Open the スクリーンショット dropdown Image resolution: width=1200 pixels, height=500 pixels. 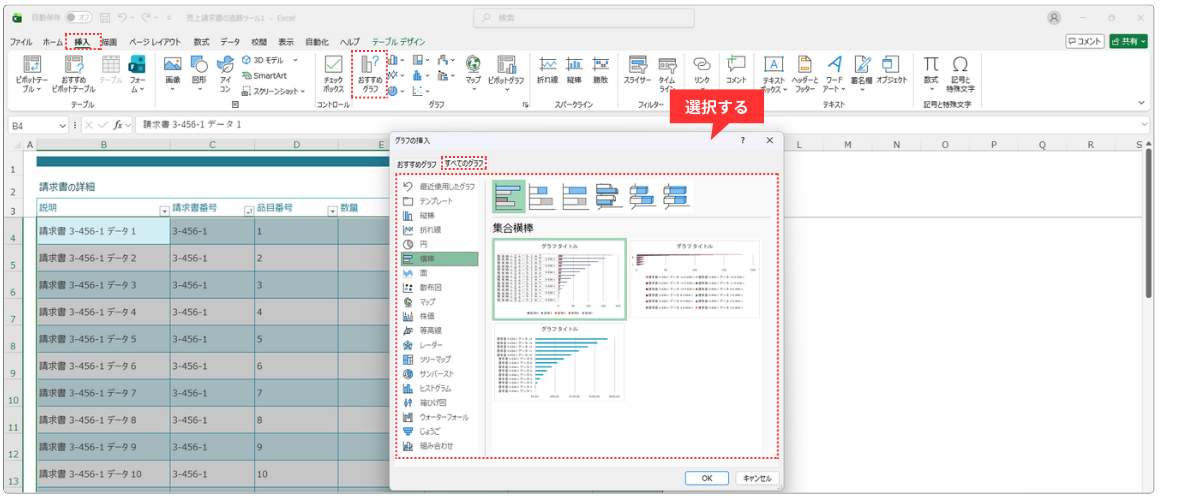[x=274, y=90]
